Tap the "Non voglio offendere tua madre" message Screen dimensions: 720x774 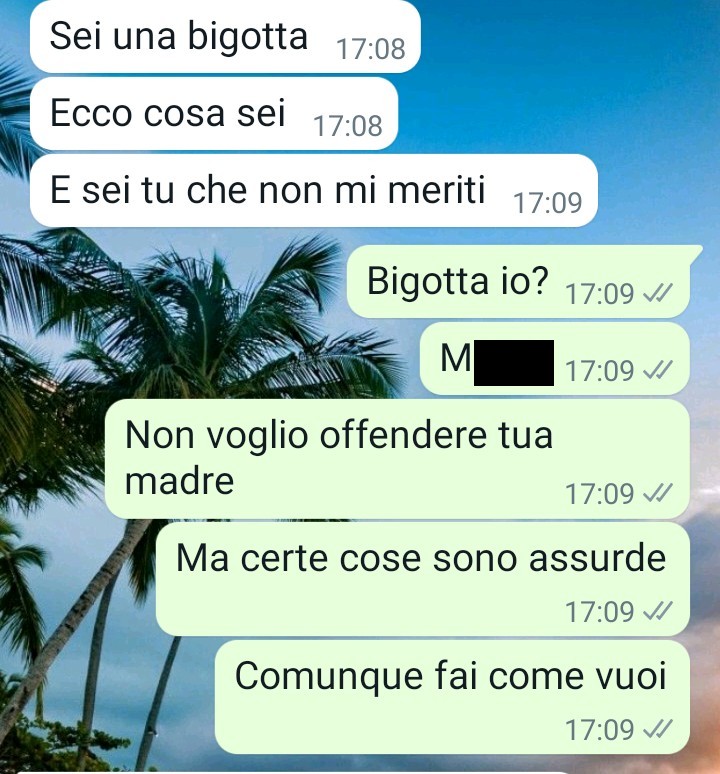click(397, 459)
